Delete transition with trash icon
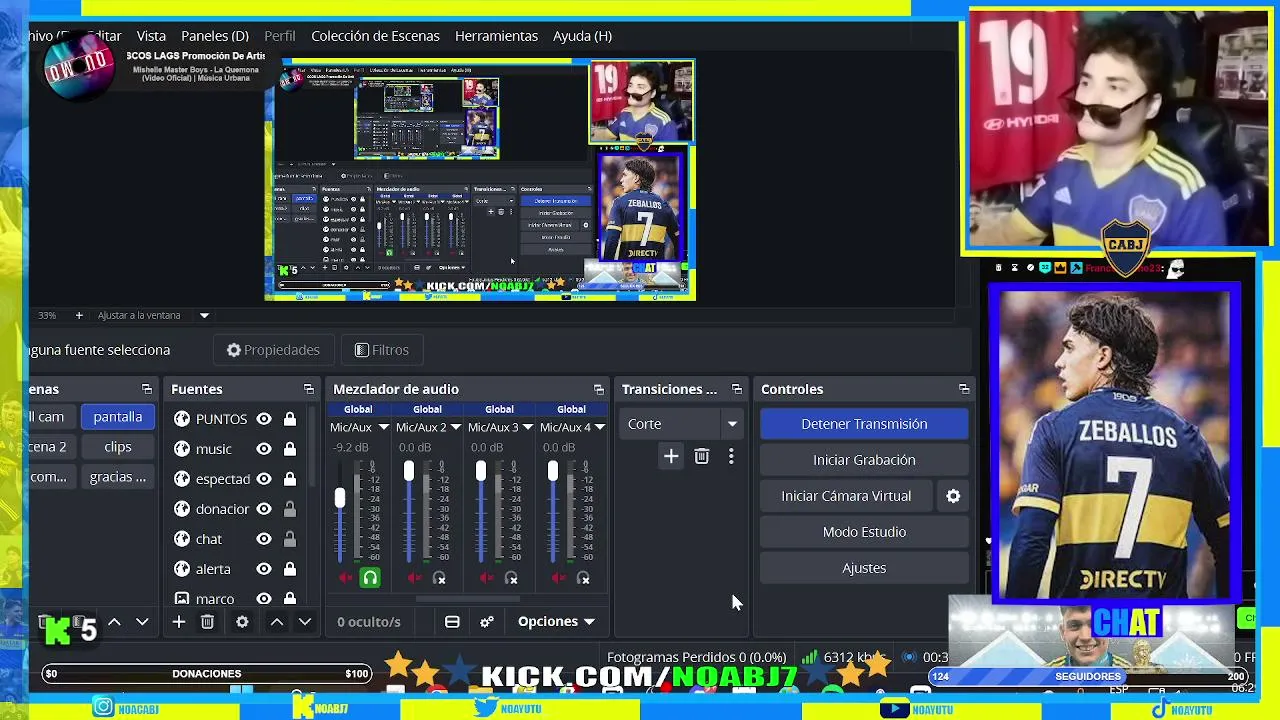Image resolution: width=1280 pixels, height=720 pixels. click(x=702, y=457)
